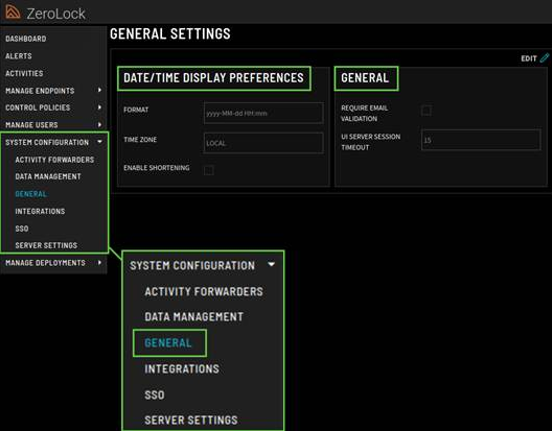Click the Time Zone field showing Local
Screen dimensions: 552x431
[263, 143]
